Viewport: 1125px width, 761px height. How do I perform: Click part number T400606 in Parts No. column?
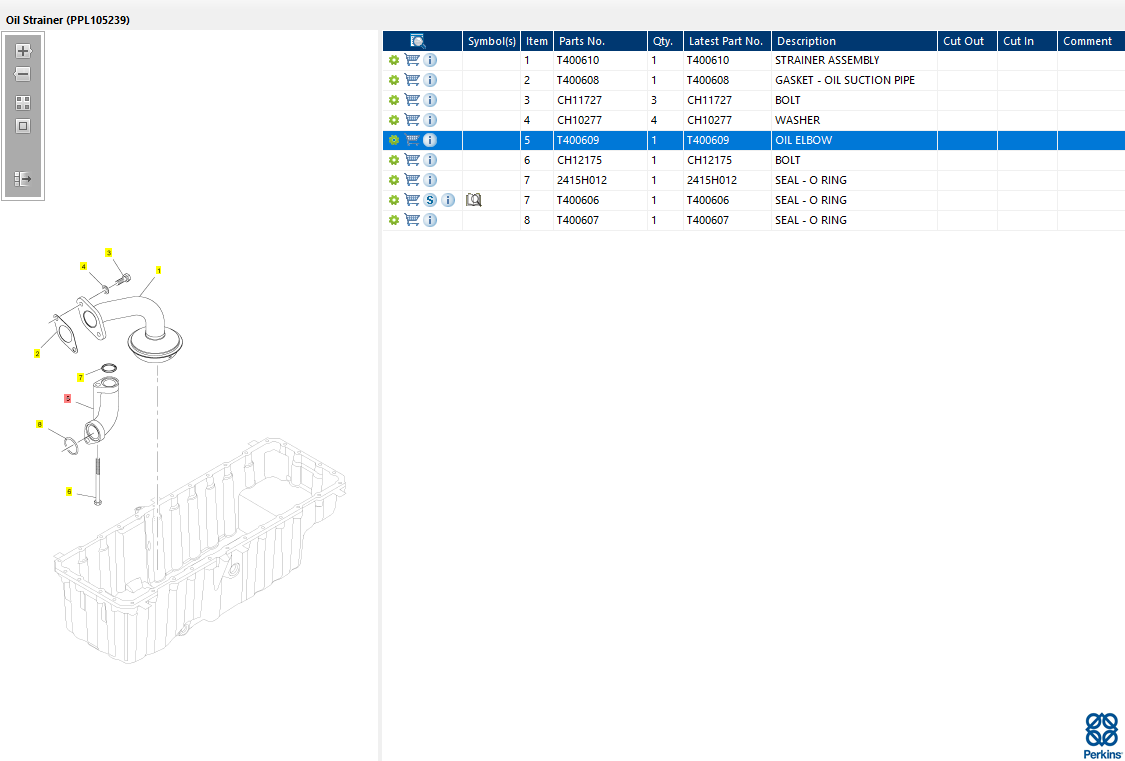coord(578,200)
